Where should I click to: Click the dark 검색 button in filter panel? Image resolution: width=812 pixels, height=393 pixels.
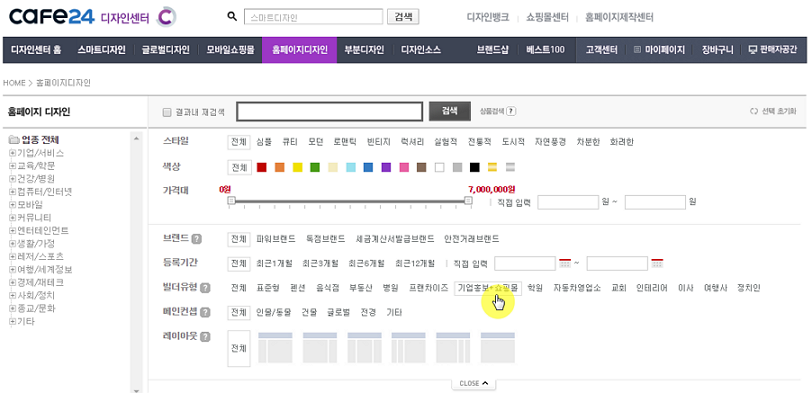(x=450, y=111)
